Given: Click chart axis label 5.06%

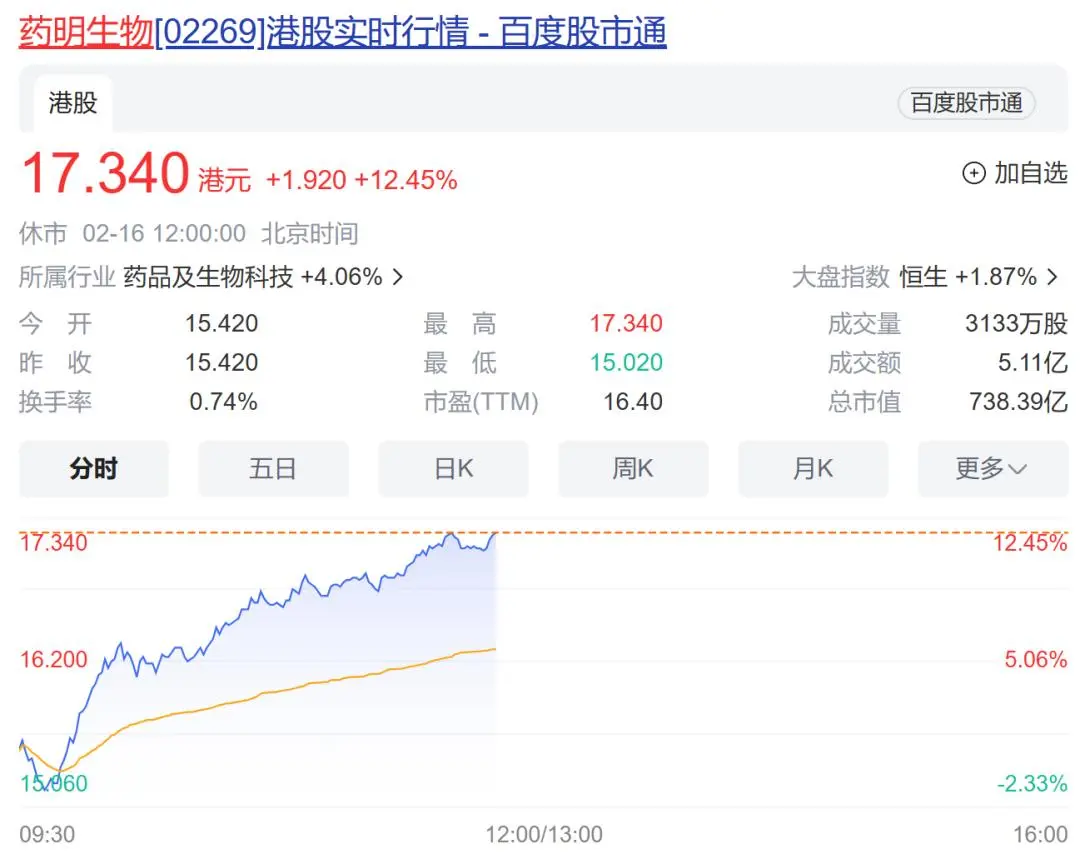Looking at the screenshot, I should coord(1035,659).
